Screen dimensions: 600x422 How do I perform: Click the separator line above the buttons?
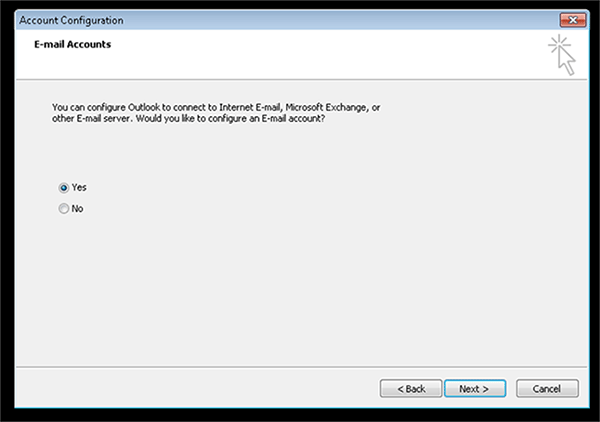(302, 367)
